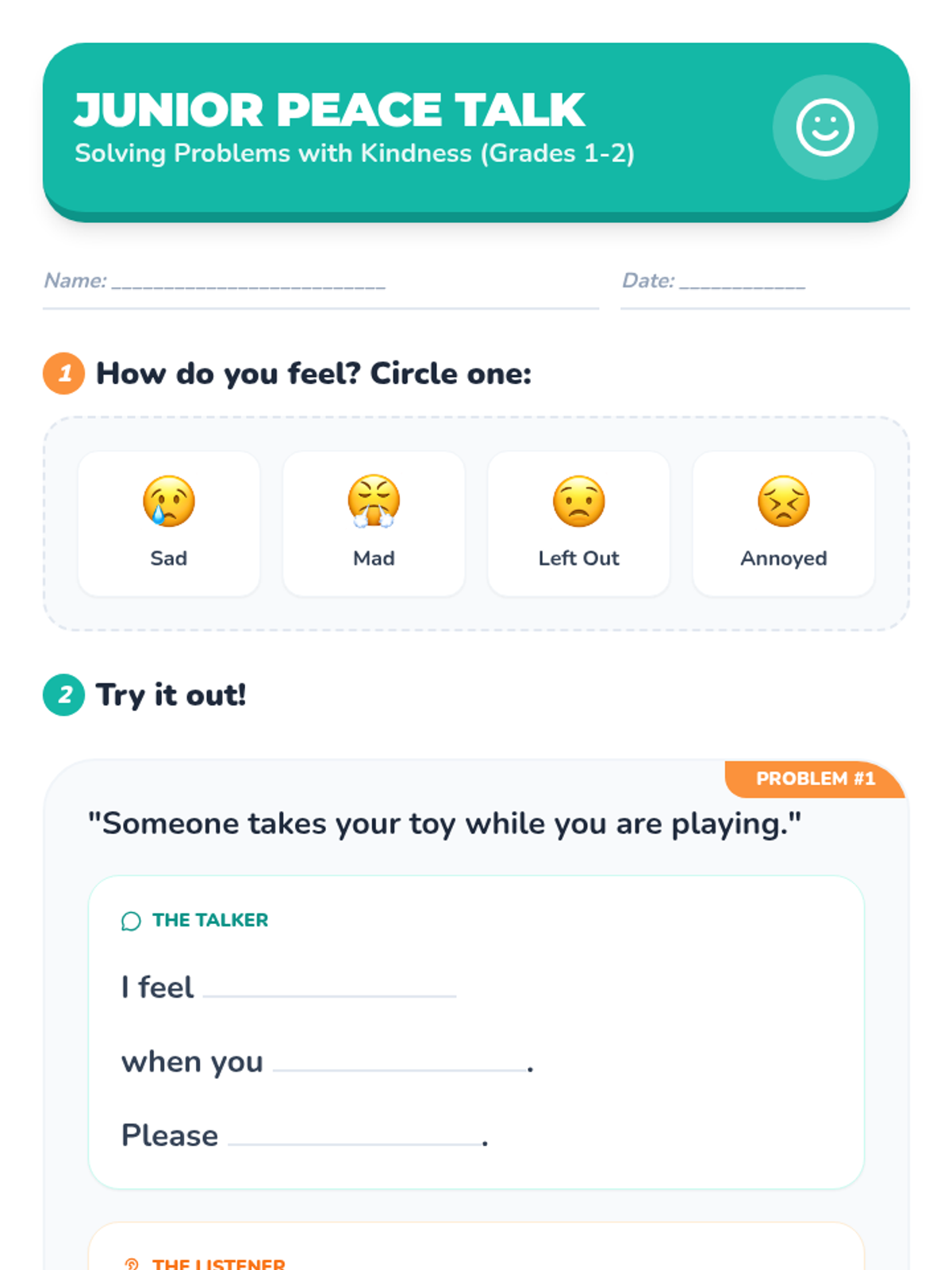Click the teal number 2 badge

coord(64,695)
